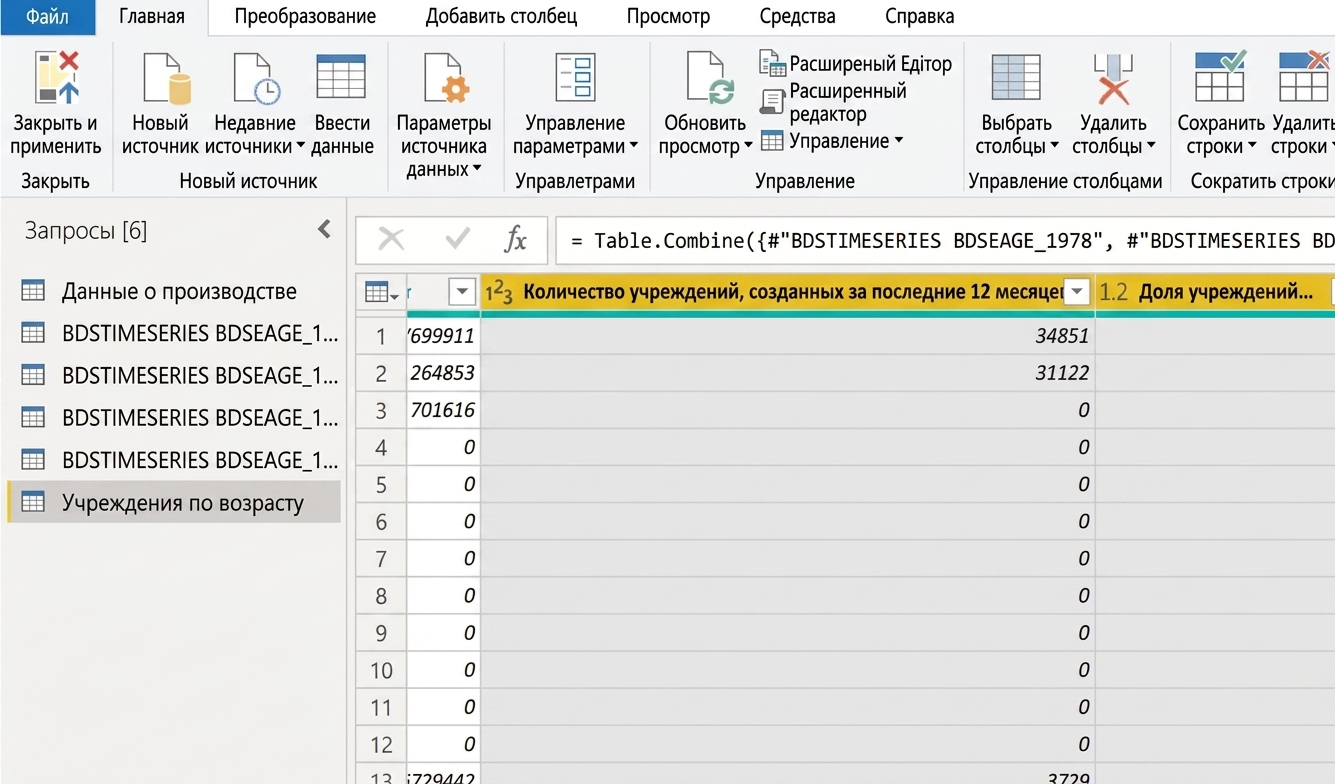This screenshot has width=1335, height=784.
Task: Select row number 1 header
Action: [x=381, y=337]
